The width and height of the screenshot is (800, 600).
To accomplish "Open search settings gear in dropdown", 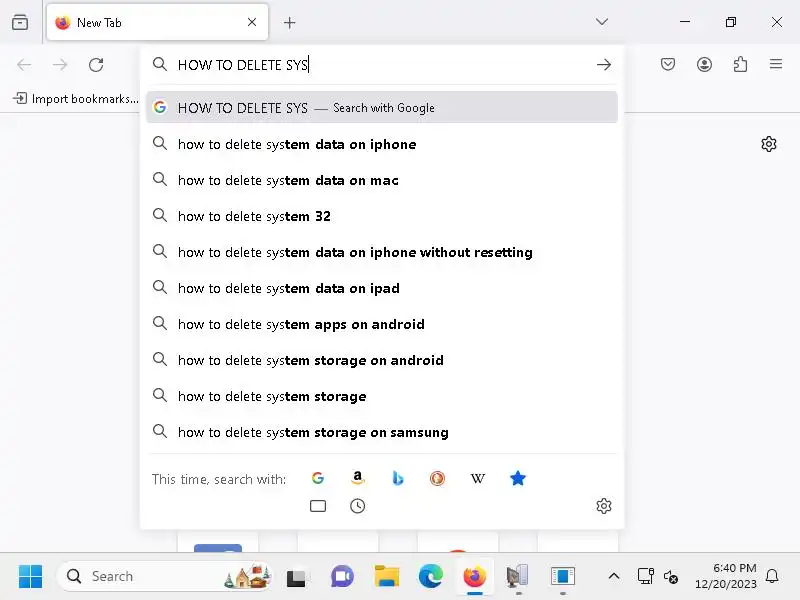I will point(604,506).
